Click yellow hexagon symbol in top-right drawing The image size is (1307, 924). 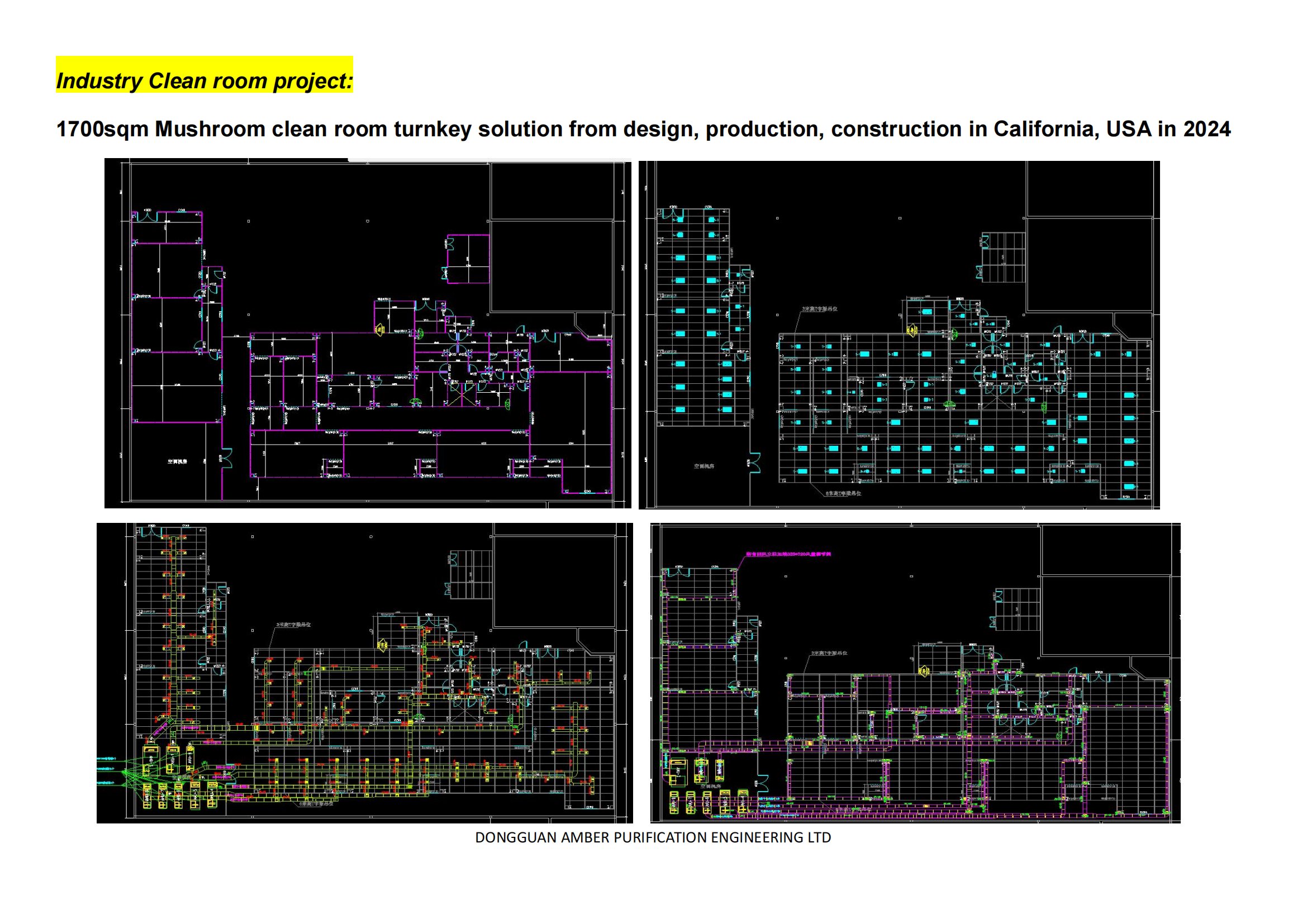point(911,330)
